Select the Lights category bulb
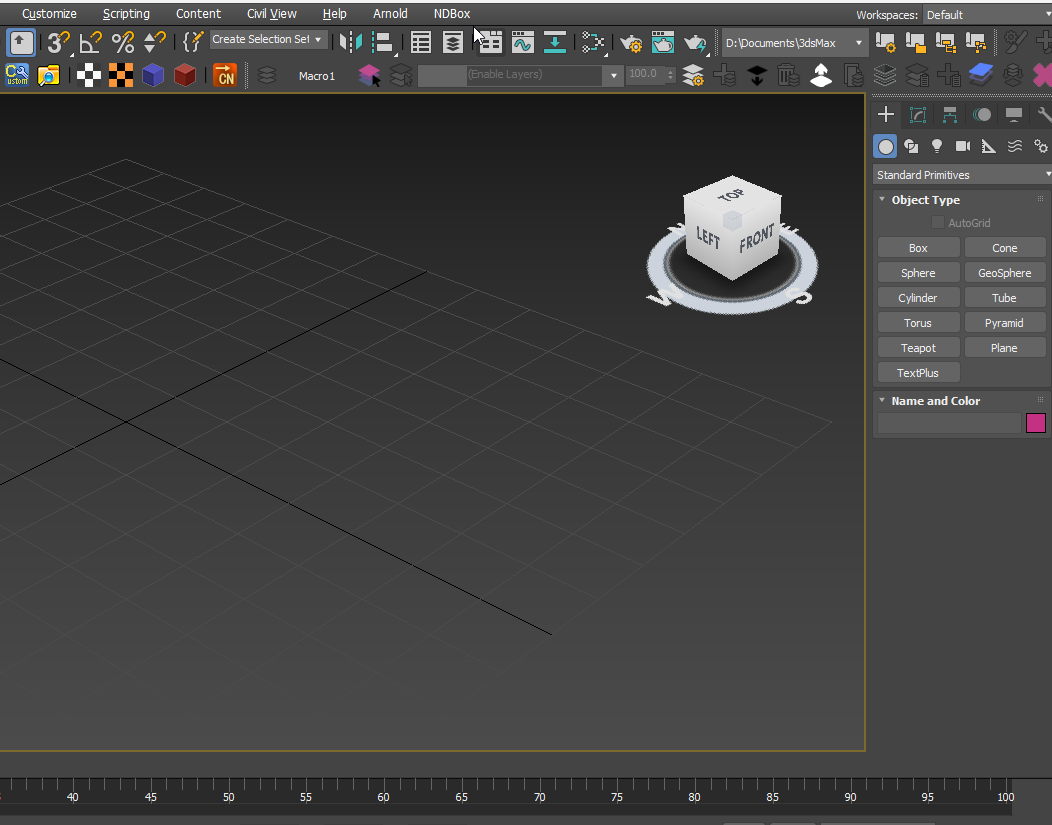Viewport: 1052px width, 825px height. 937,146
